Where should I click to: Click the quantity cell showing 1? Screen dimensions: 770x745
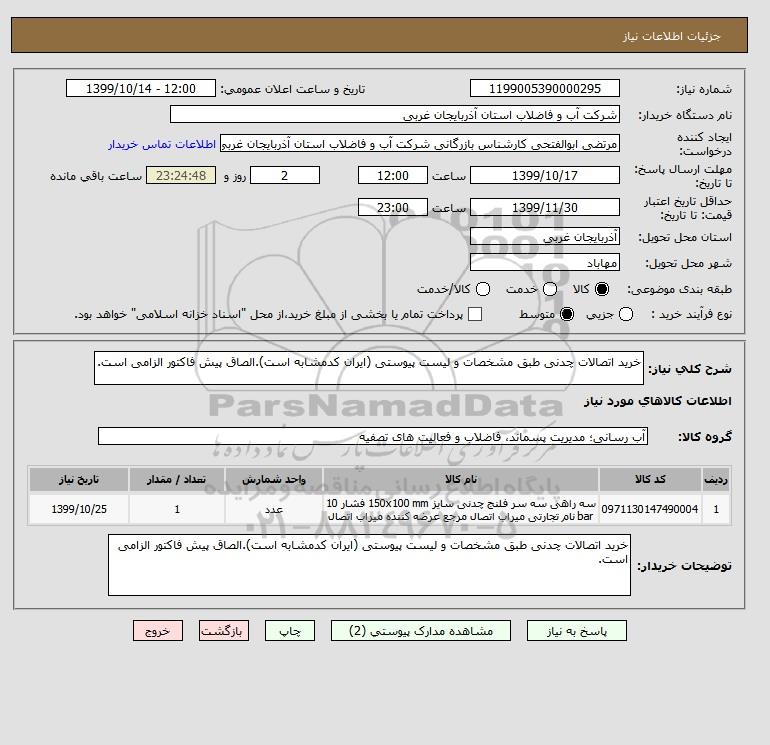point(177,509)
